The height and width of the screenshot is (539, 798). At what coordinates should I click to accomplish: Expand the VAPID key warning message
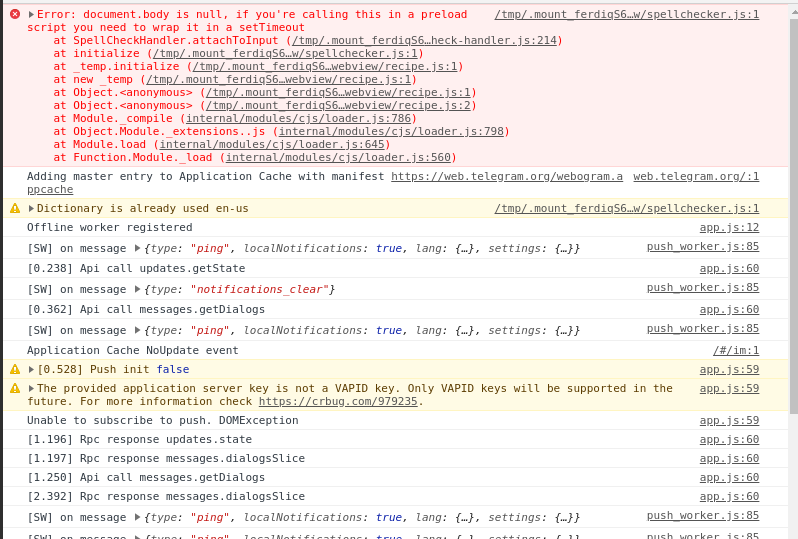click(x=31, y=388)
